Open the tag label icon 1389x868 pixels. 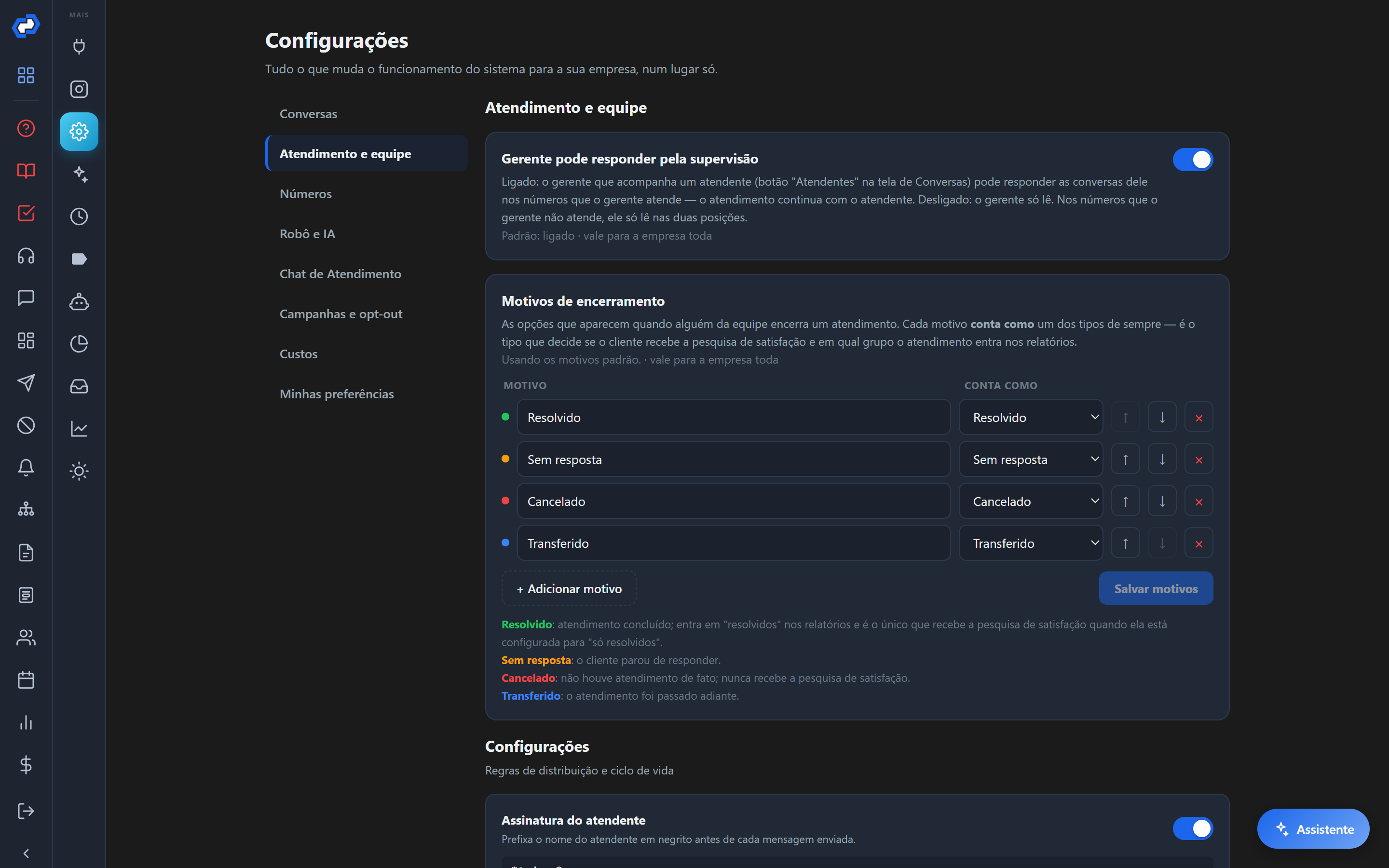tap(79, 259)
